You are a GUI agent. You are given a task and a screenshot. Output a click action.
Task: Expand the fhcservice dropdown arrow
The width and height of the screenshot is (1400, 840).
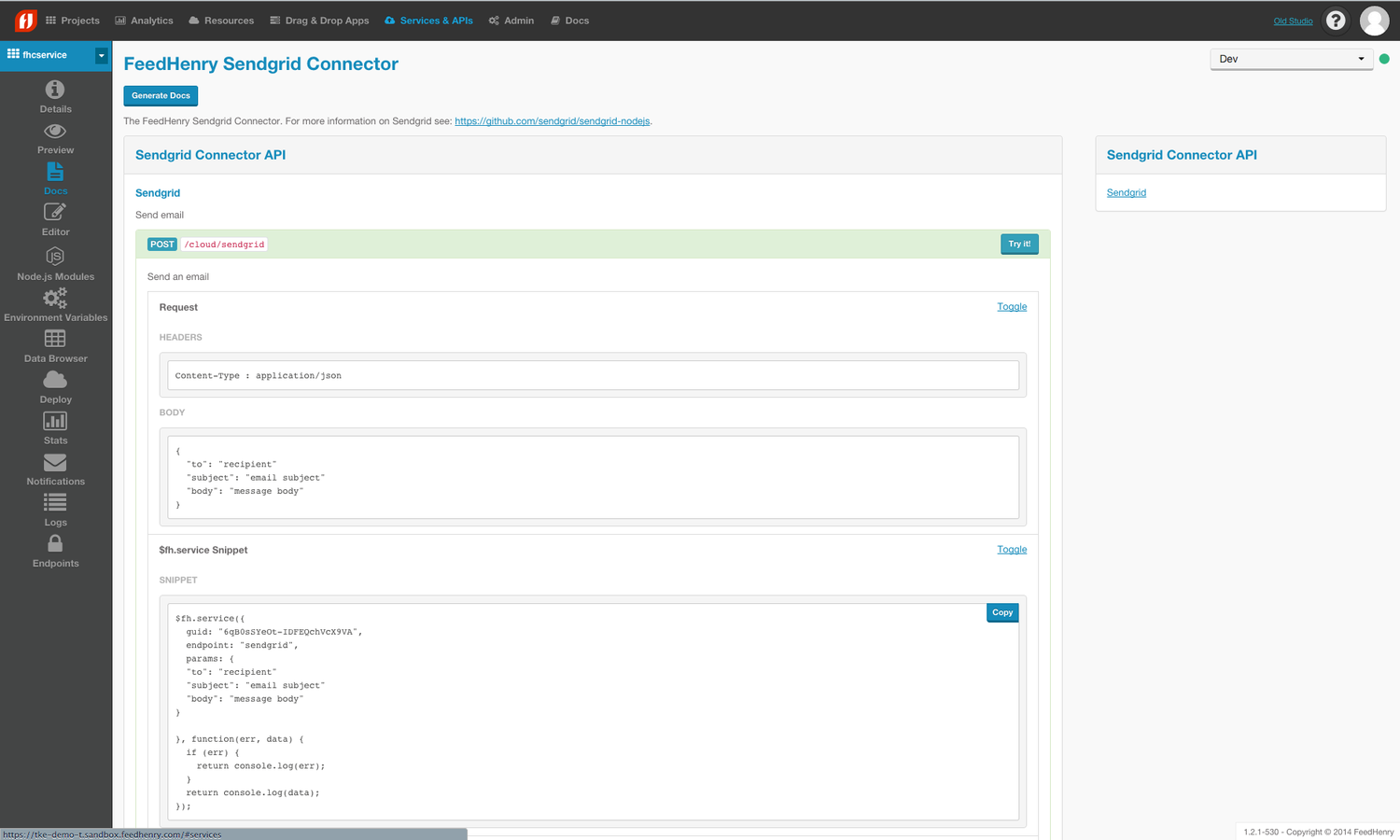(101, 55)
